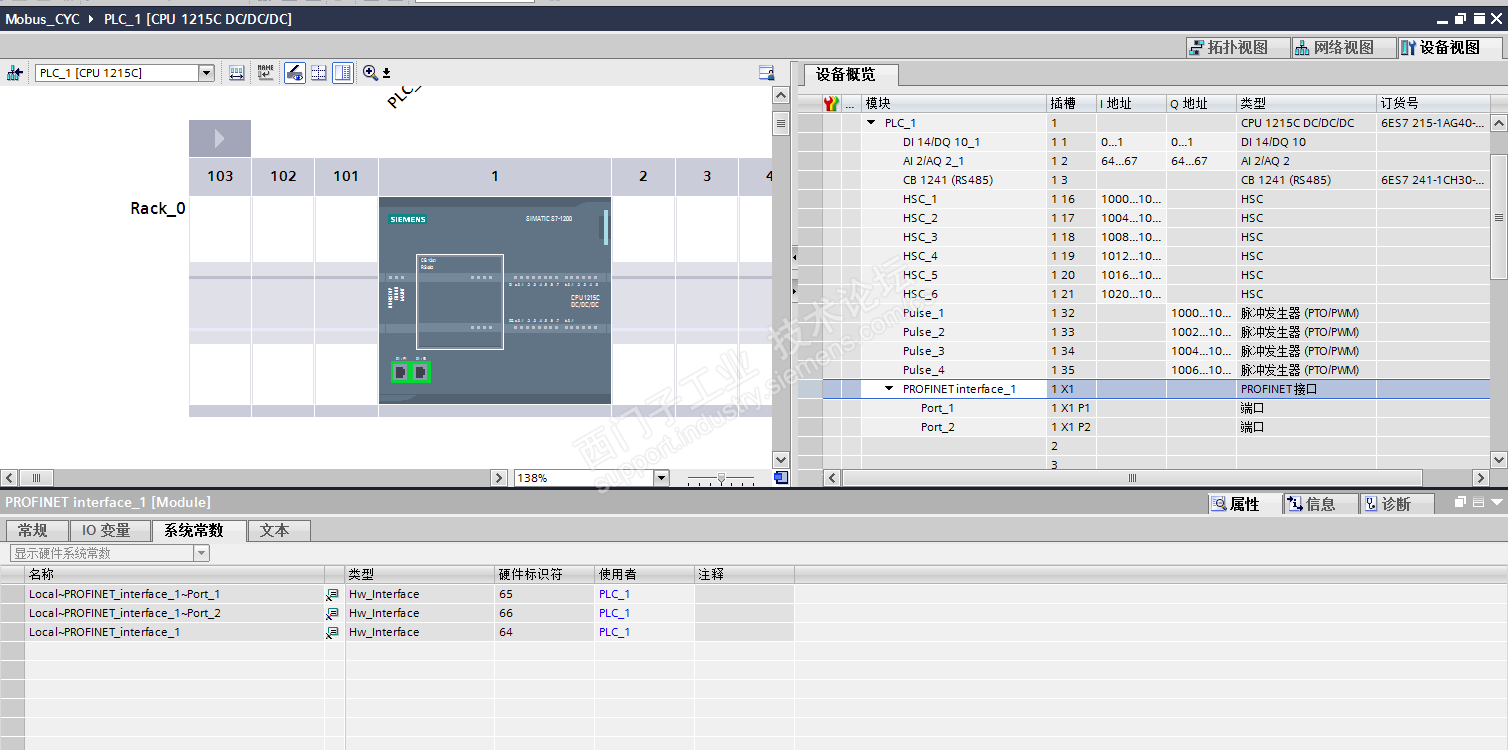Click the 类型 column header in device overview
1508x750 pixels.
click(1306, 103)
